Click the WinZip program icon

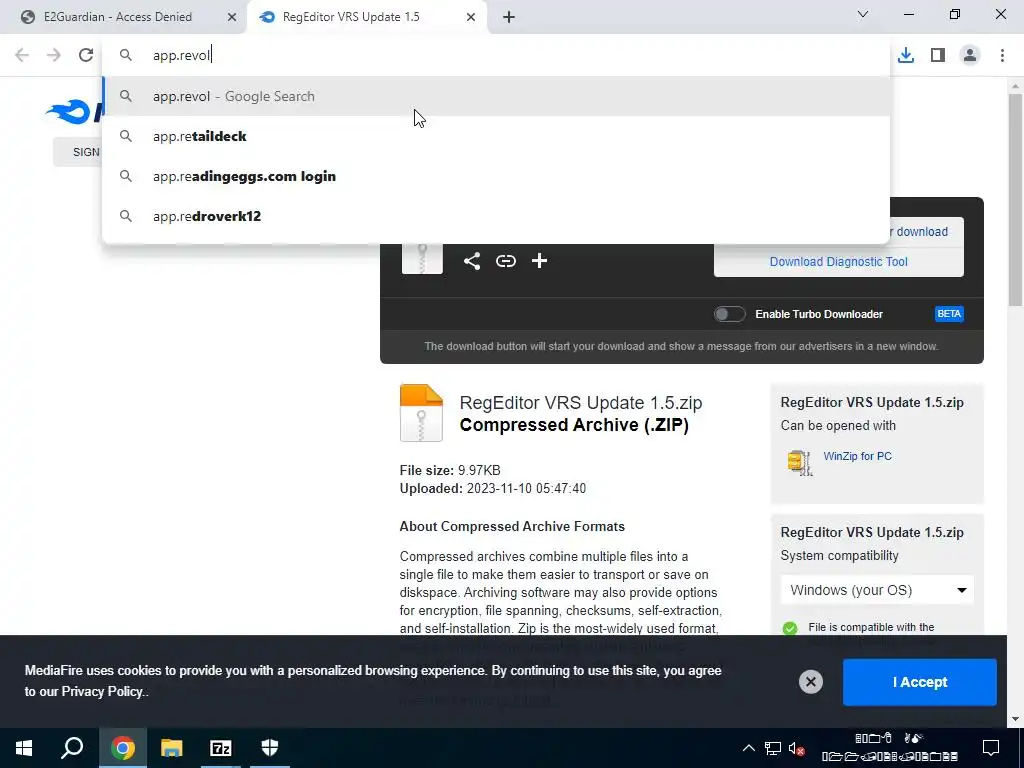tap(799, 462)
